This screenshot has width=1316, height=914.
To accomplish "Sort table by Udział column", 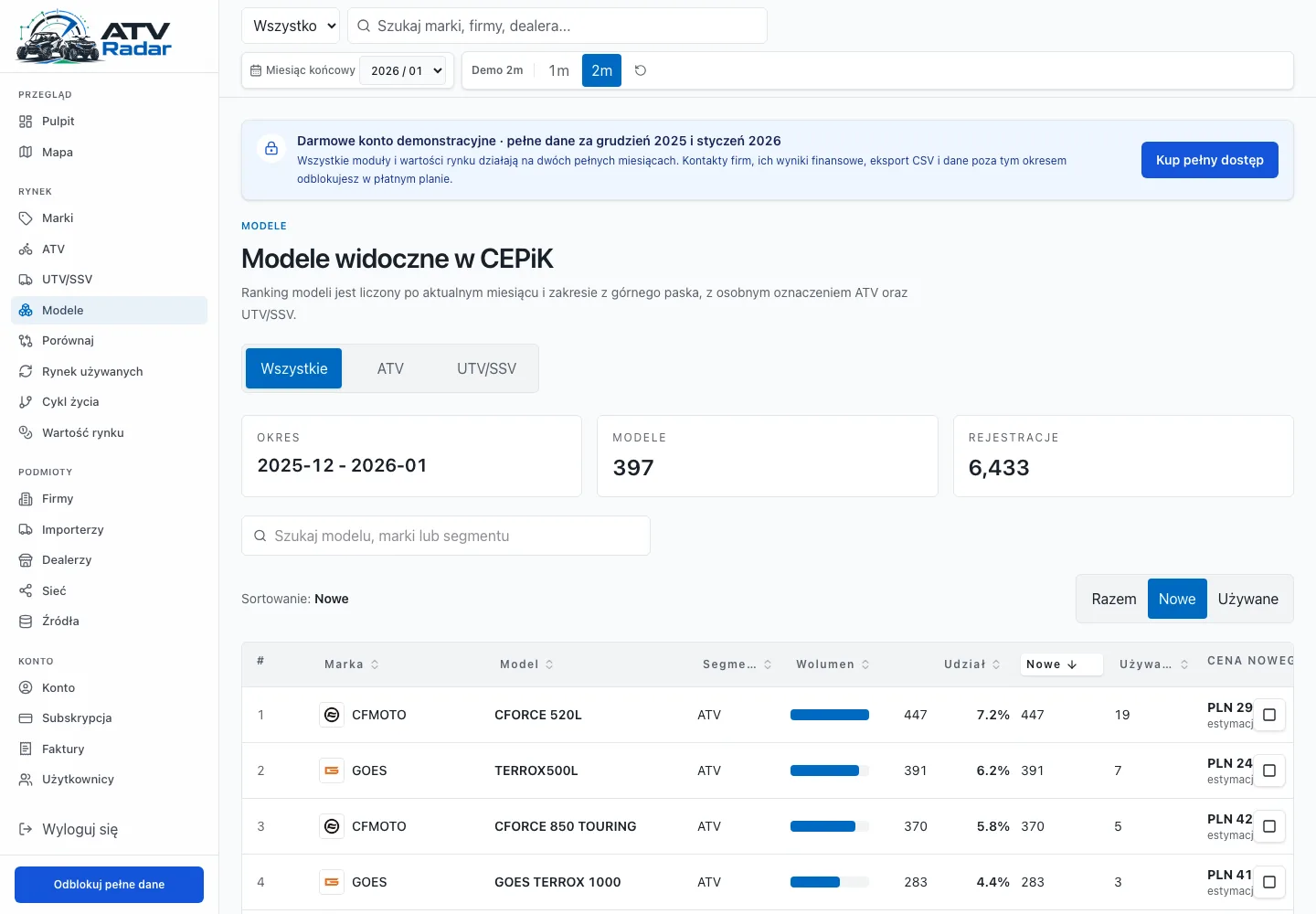I will click(972, 664).
